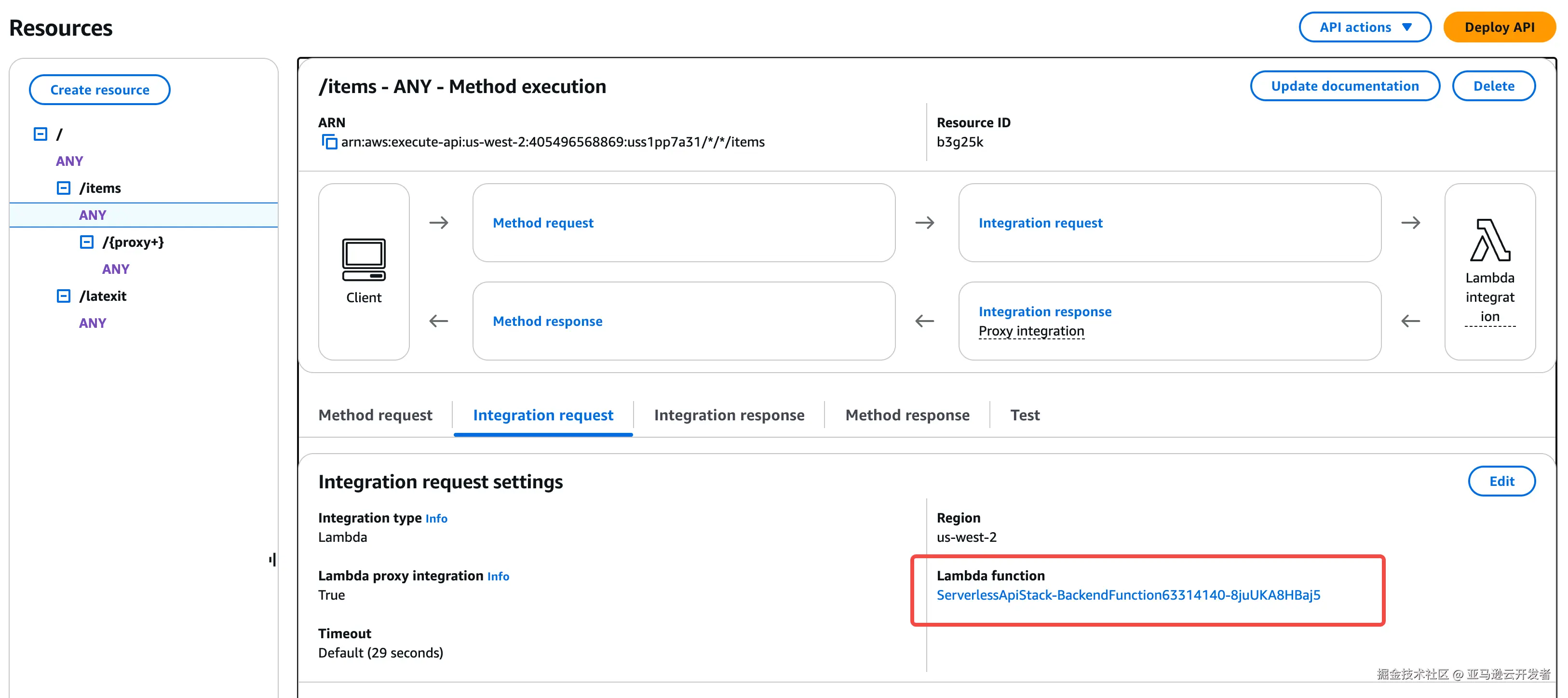Open the API actions dropdown
Screen dimensions: 1568x698
coord(1364,27)
